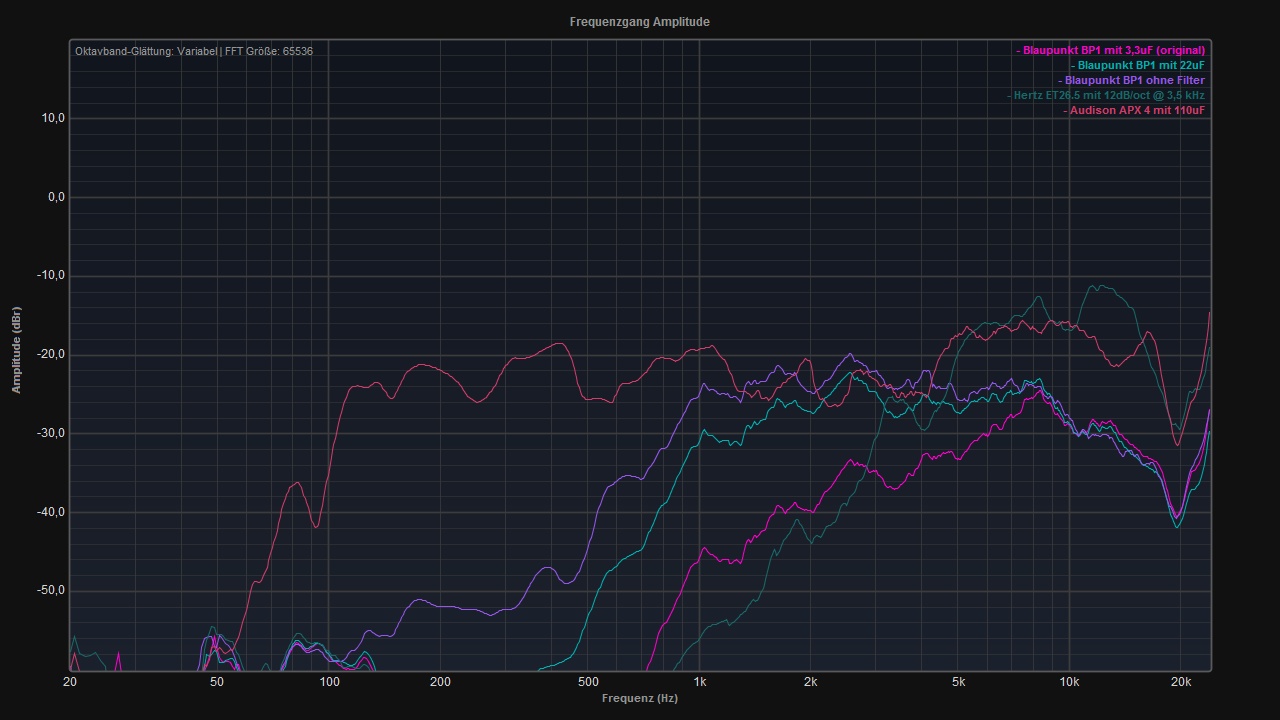Screen dimensions: 1280x720
Task: Click the Blaupunkt BP1 mit 3,3uF (original) legend entry
Action: tap(1112, 50)
